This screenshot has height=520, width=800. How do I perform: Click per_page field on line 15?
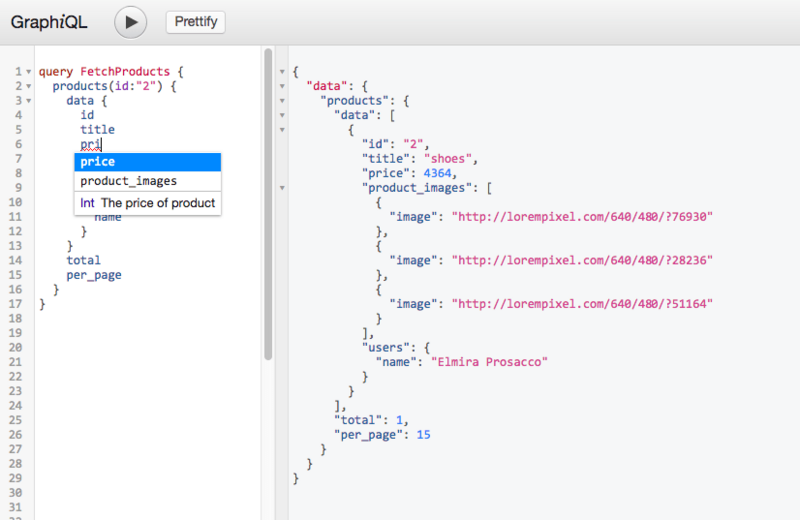click(94, 275)
